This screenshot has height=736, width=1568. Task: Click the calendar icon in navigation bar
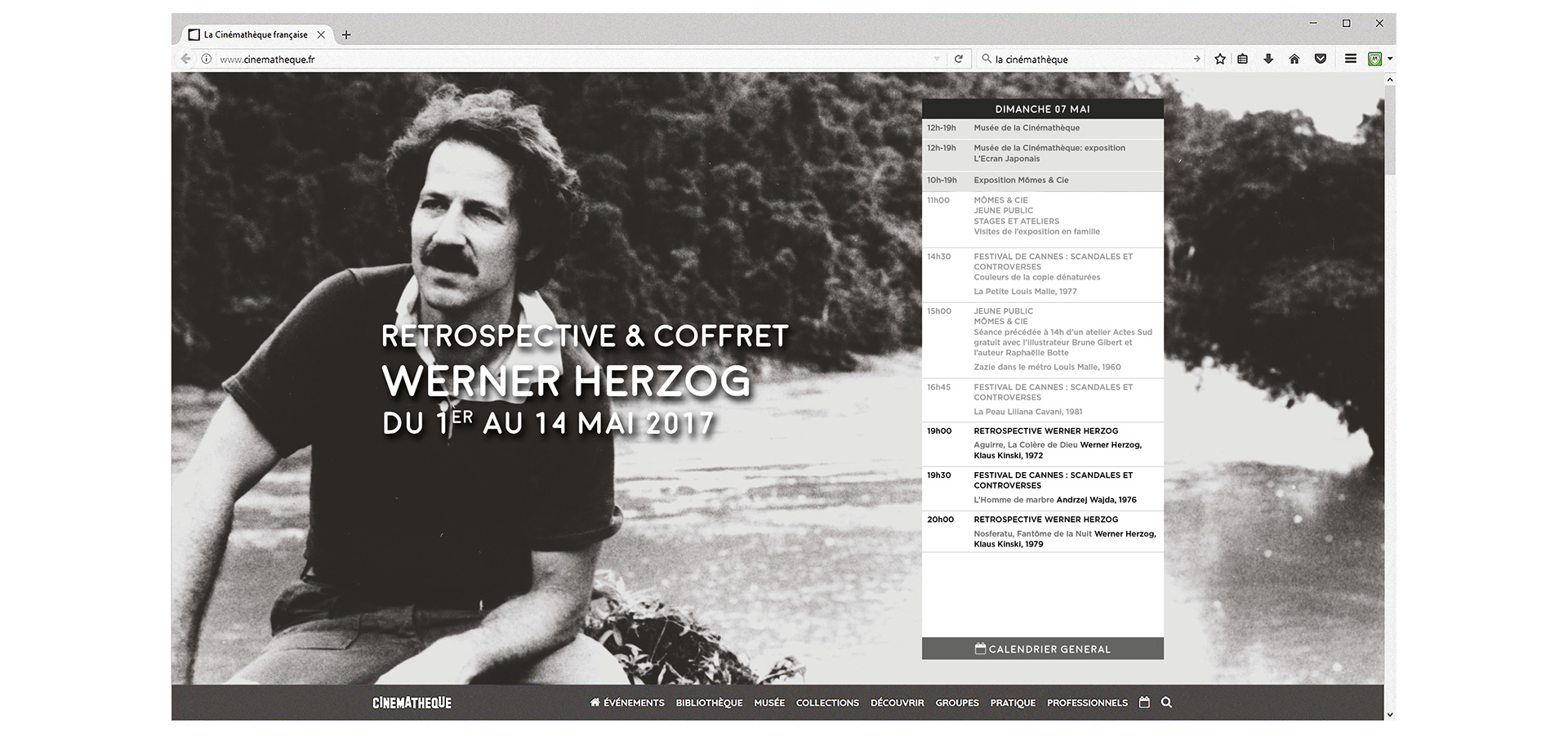[1144, 702]
